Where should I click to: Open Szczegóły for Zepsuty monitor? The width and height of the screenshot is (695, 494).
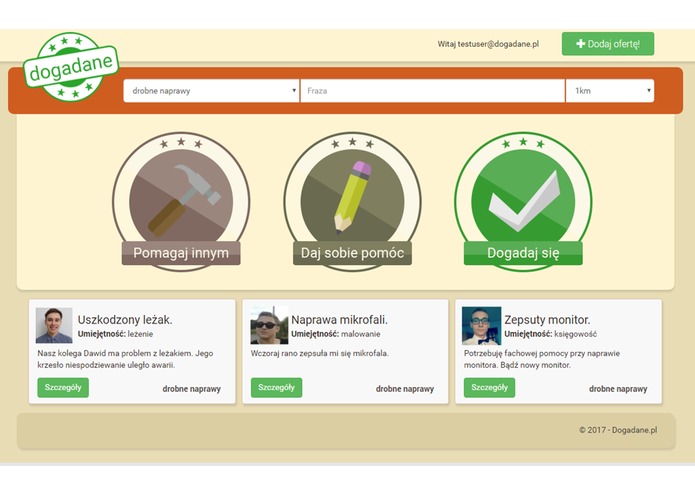(489, 388)
